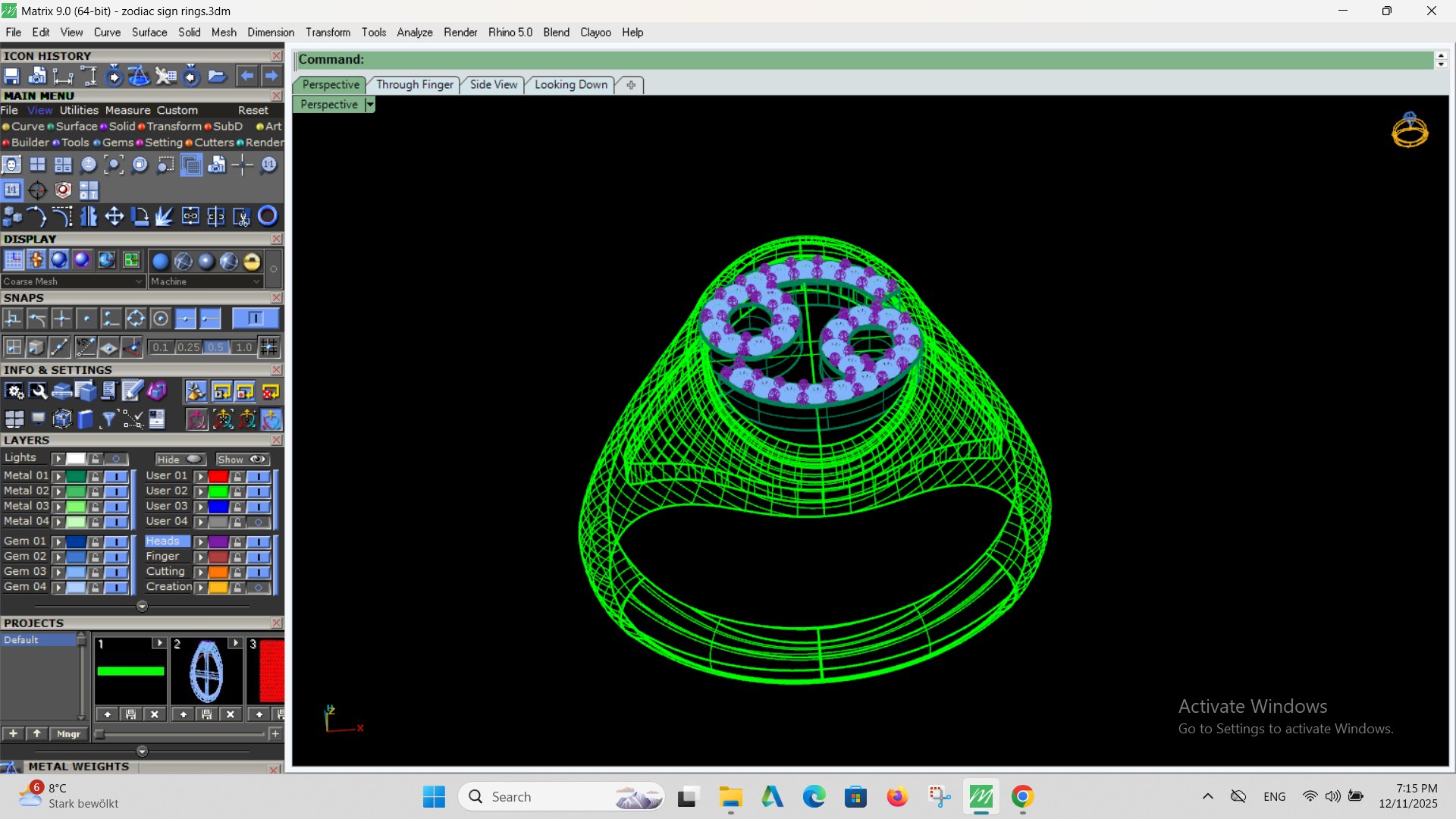Click the zoom window dashed rectangle icon
Screen dimensions: 1456x819
165,165
